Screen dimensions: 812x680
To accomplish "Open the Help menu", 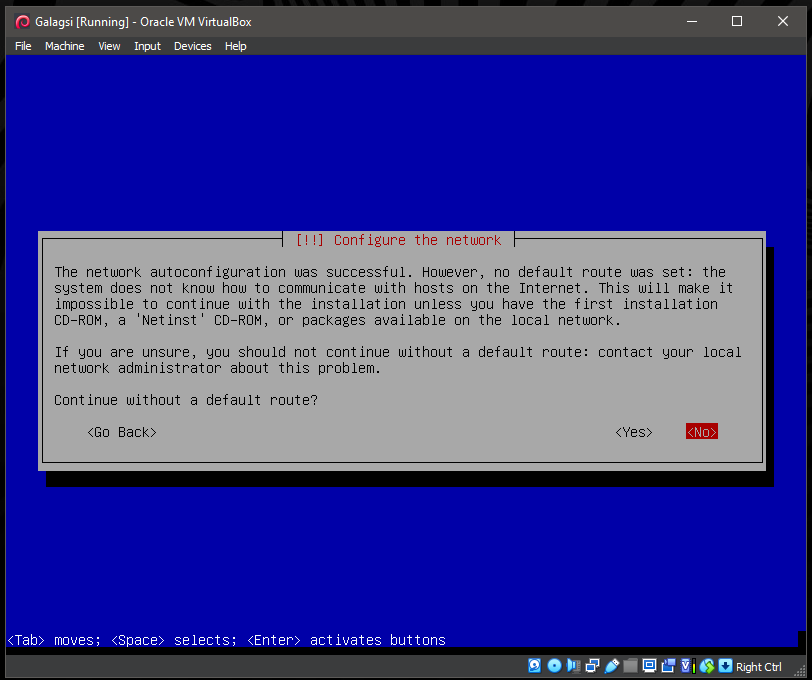I will [x=236, y=46].
